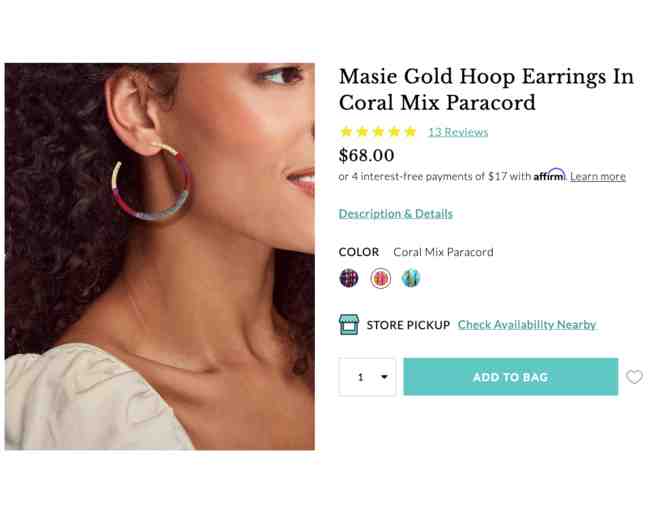Click the Masie Gold Hoop Earrings title
672x510 pixels.
(486, 90)
